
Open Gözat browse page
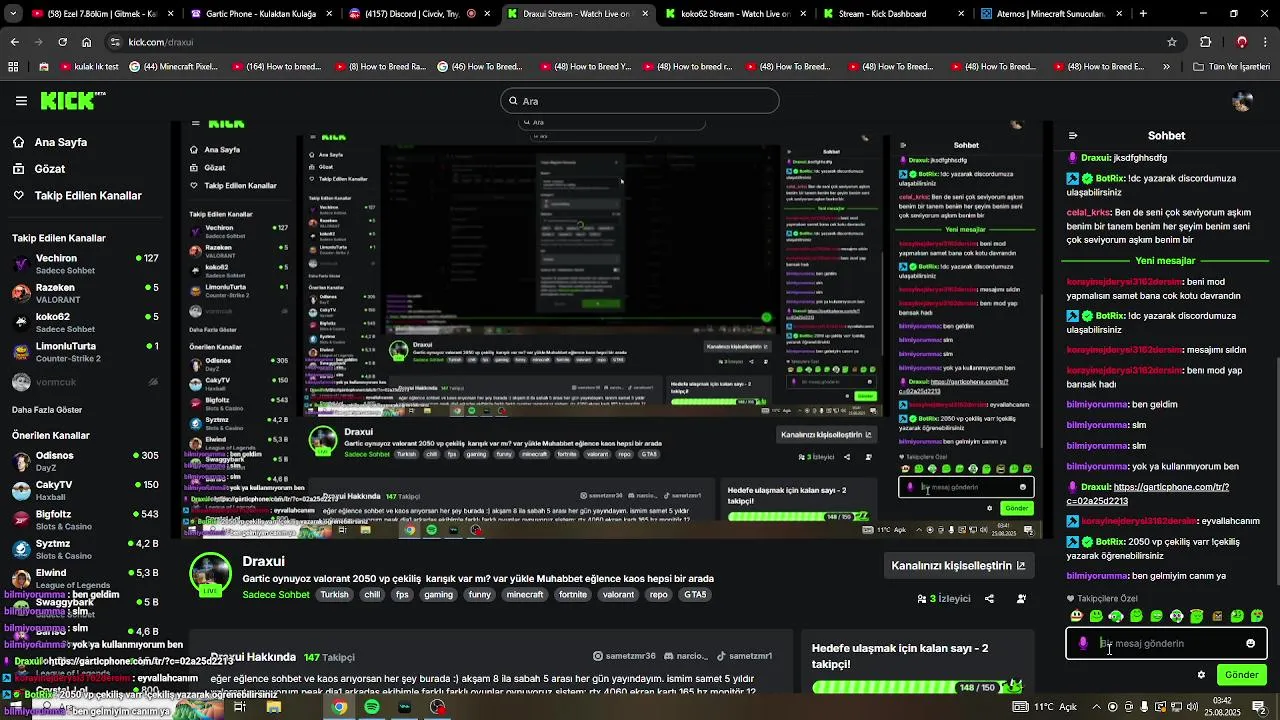pyautogui.click(x=49, y=169)
